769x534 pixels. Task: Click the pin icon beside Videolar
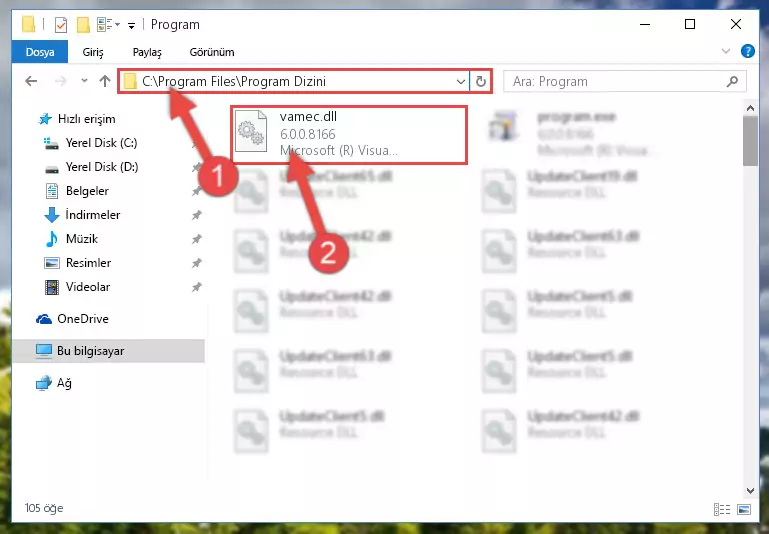coord(197,287)
